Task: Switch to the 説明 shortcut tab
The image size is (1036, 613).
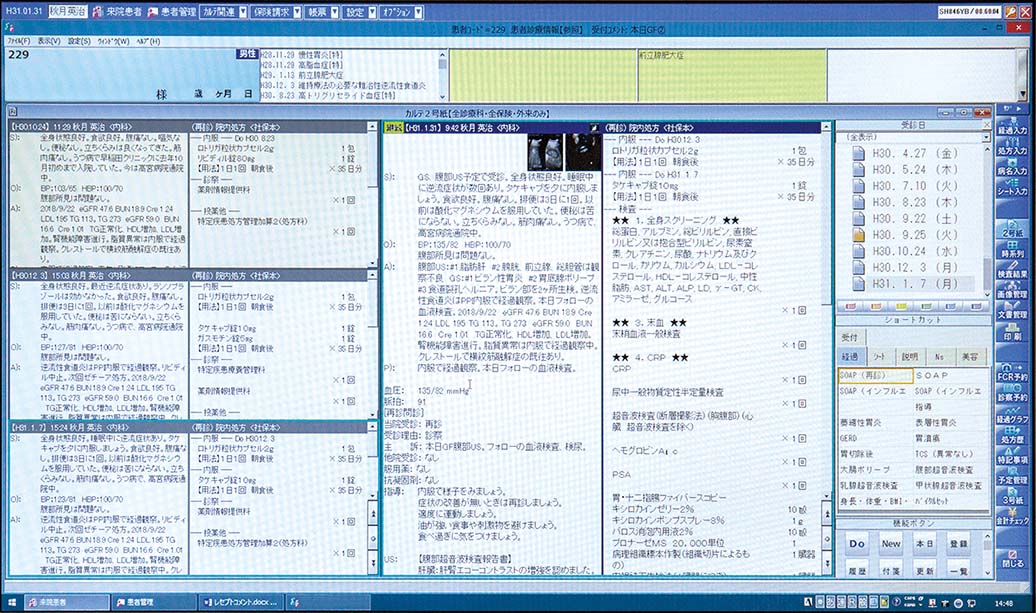Action: click(x=910, y=356)
